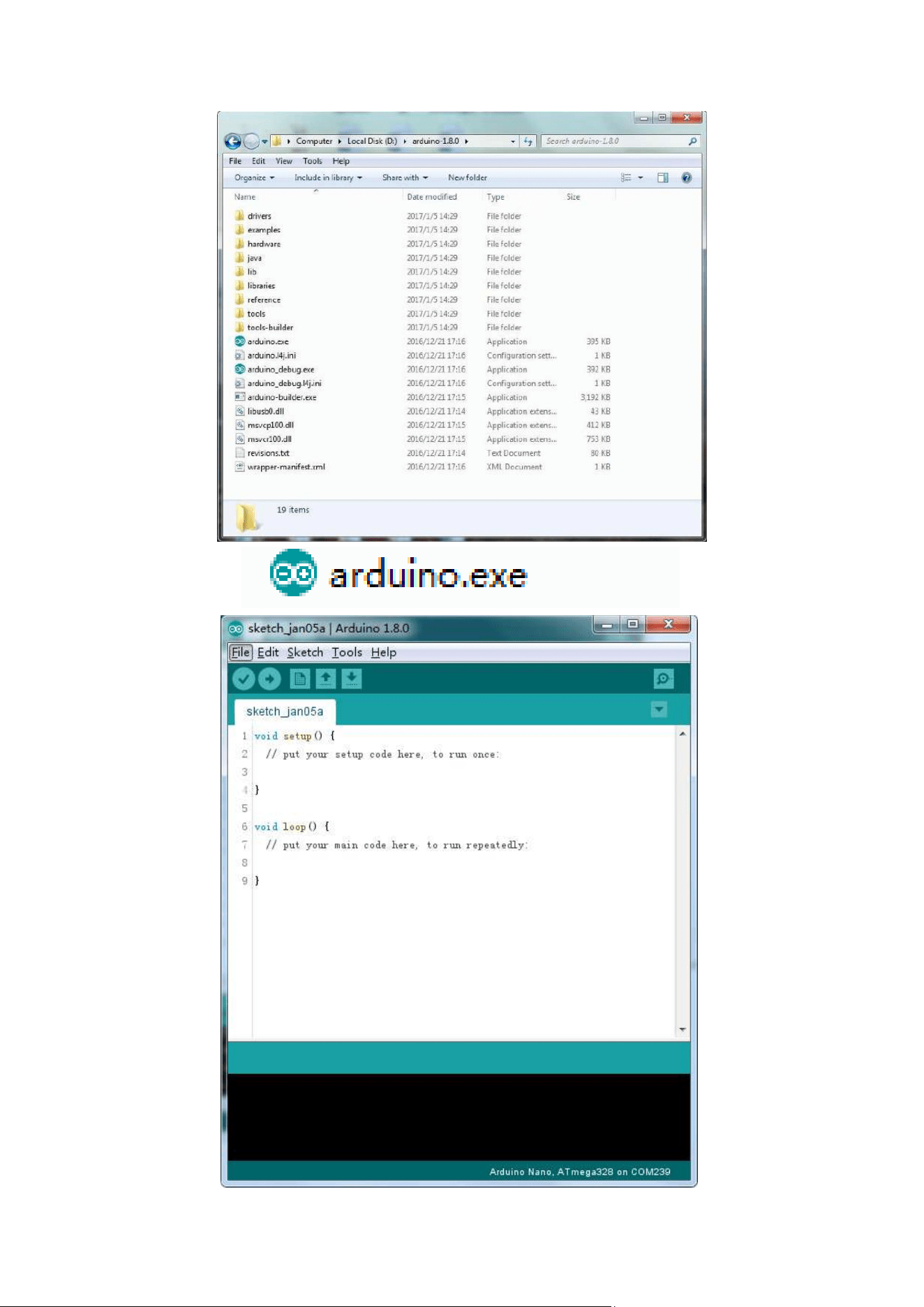
Task: Create a new sketch with New icon
Action: 300,679
